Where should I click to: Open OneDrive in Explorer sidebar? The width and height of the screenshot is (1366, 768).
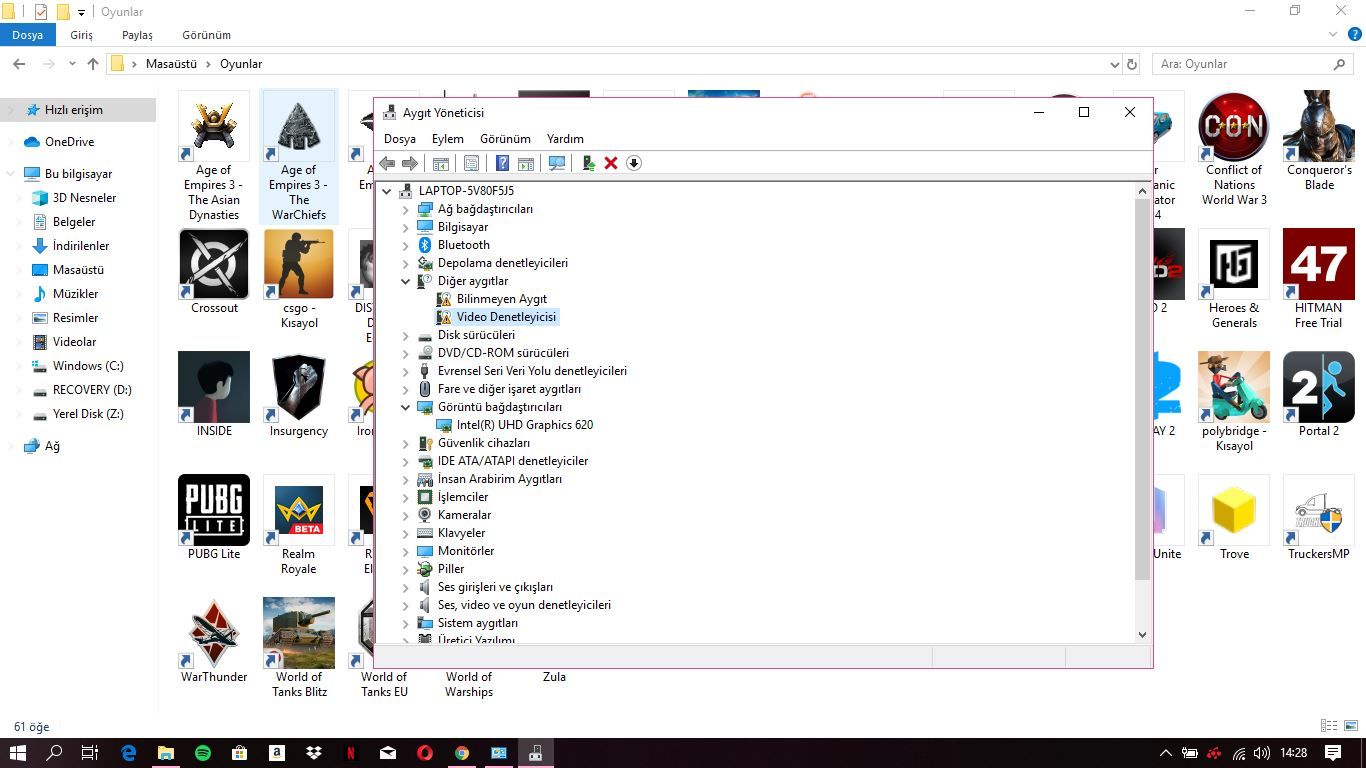pos(69,142)
